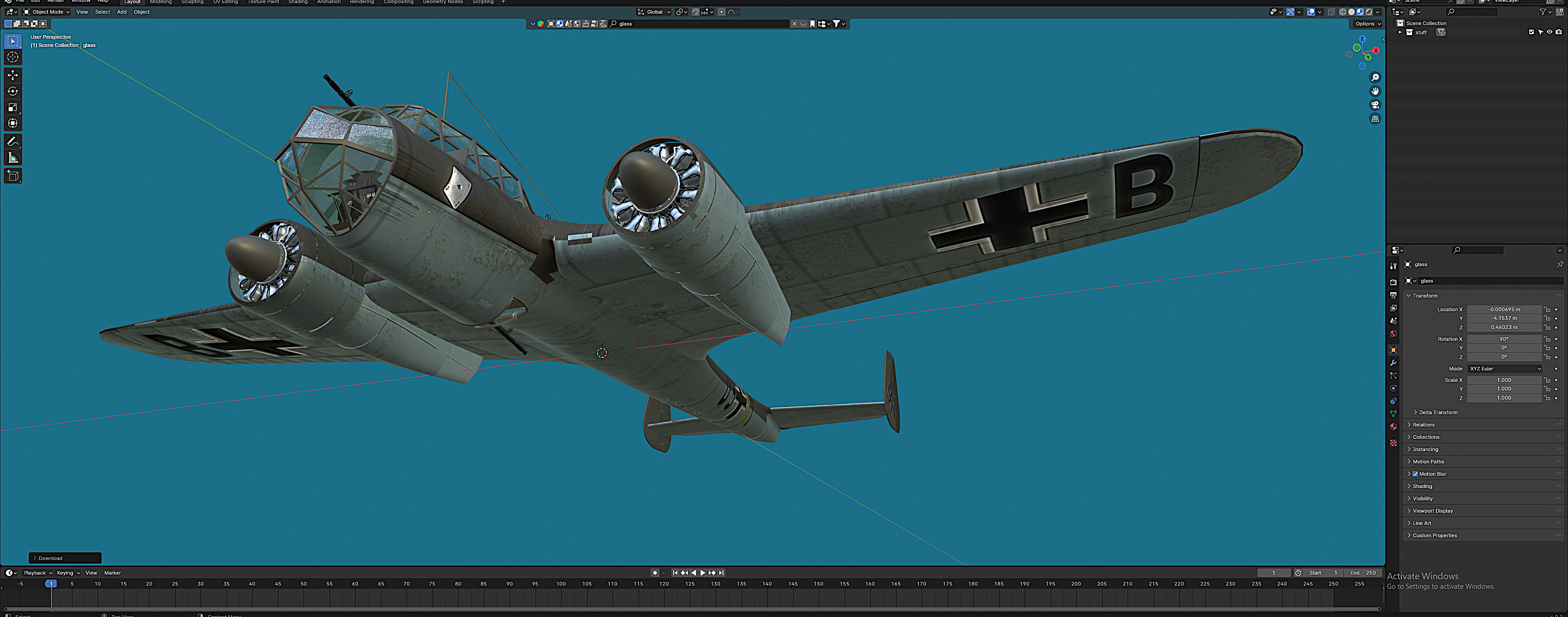Select the Cursor tool in the left toolbar
Viewport: 1568px width, 617px height.
tap(13, 57)
